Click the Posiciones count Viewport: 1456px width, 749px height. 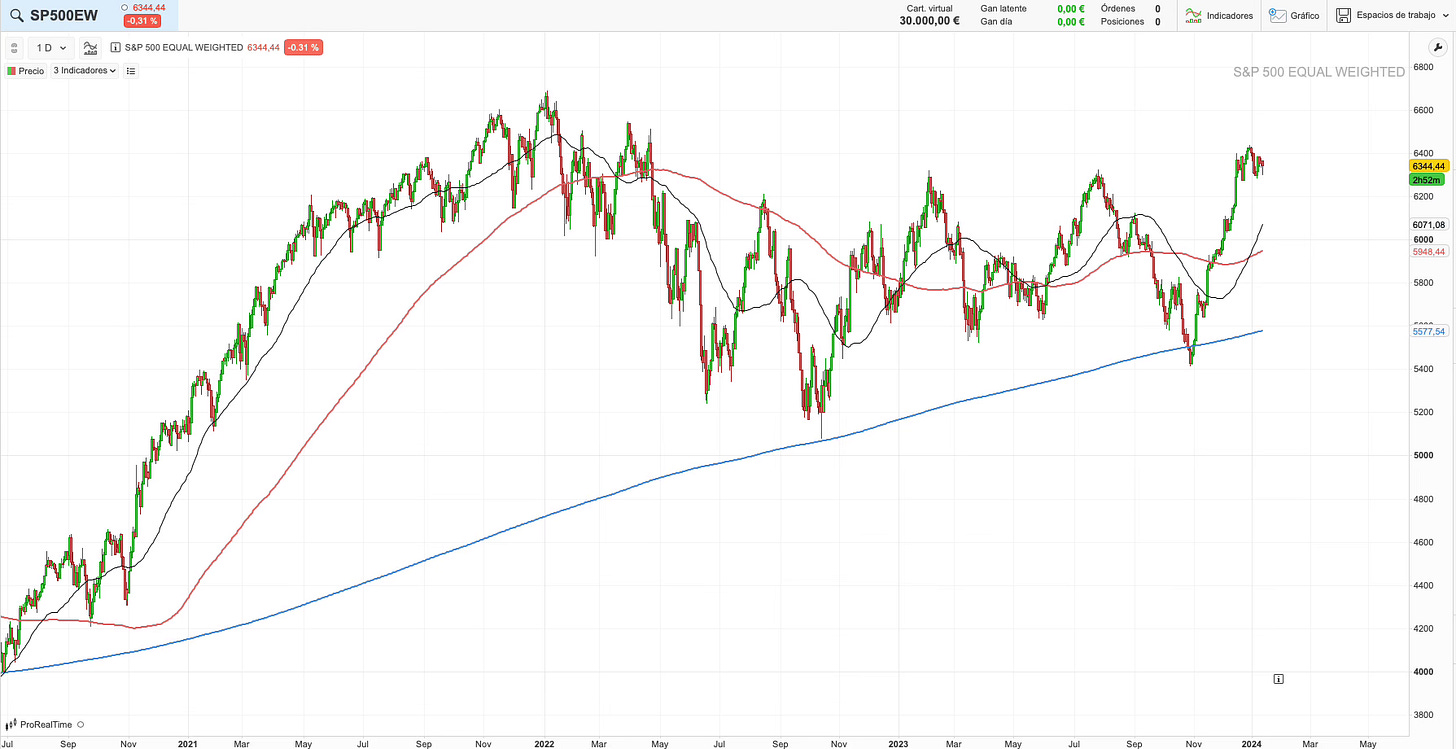point(1157,21)
